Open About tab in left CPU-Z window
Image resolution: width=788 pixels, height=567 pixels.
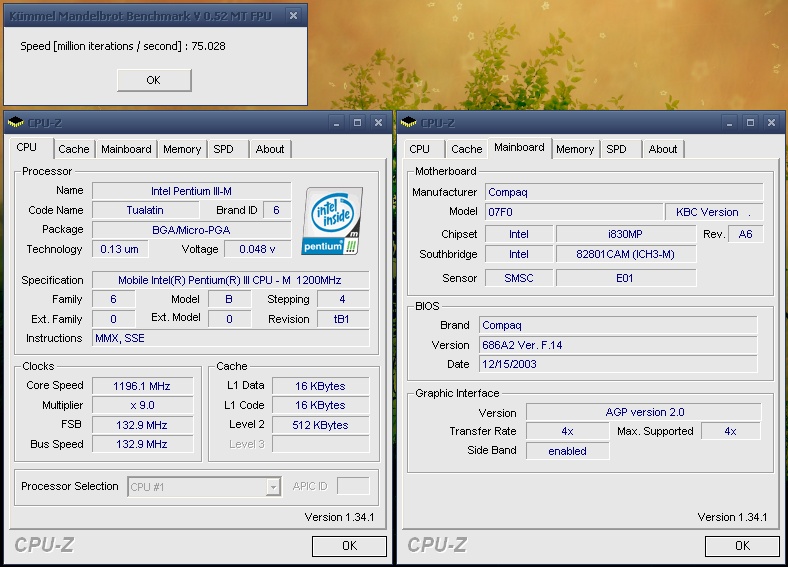pos(270,149)
